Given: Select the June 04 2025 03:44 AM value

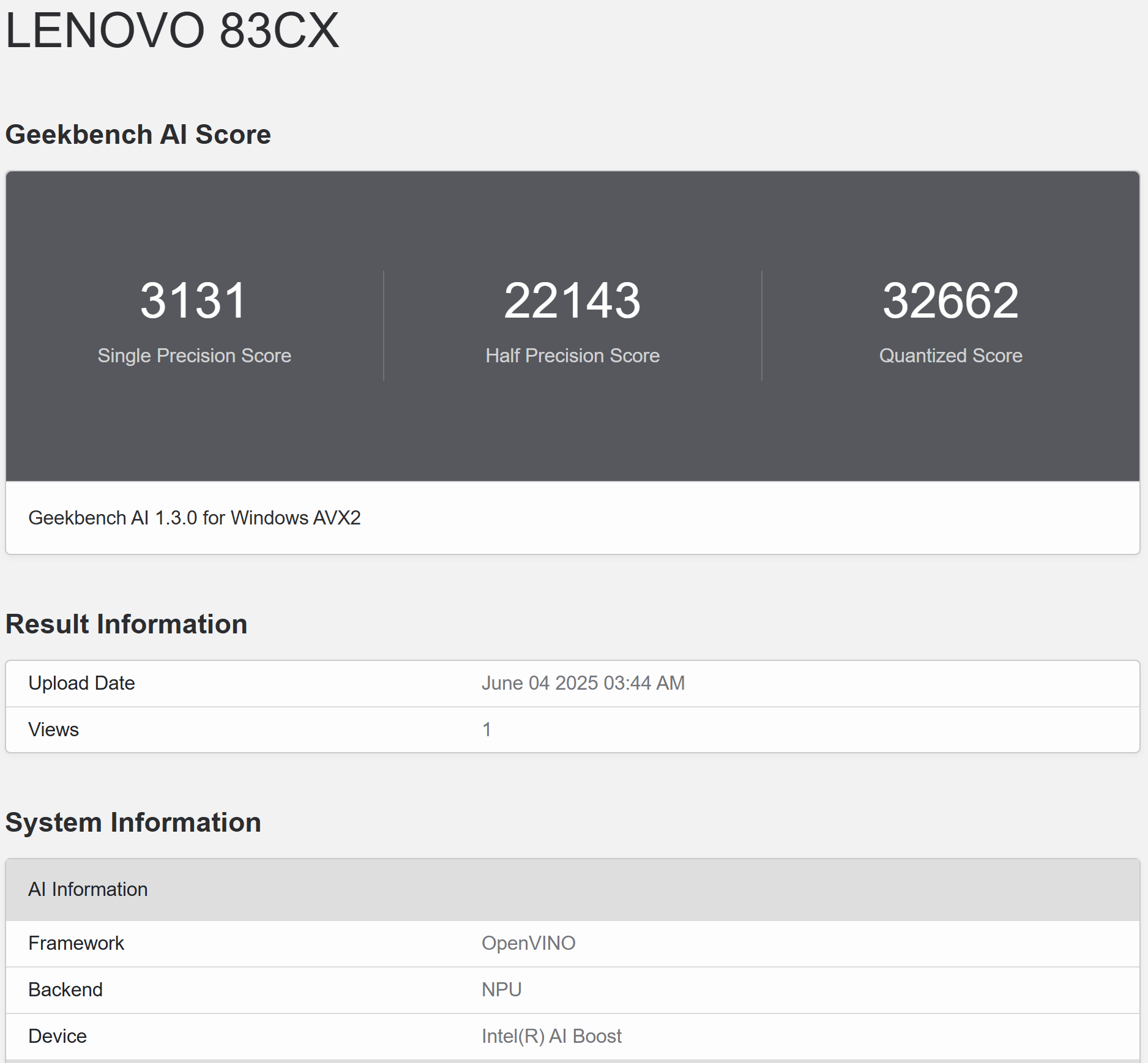Looking at the screenshot, I should [x=583, y=683].
